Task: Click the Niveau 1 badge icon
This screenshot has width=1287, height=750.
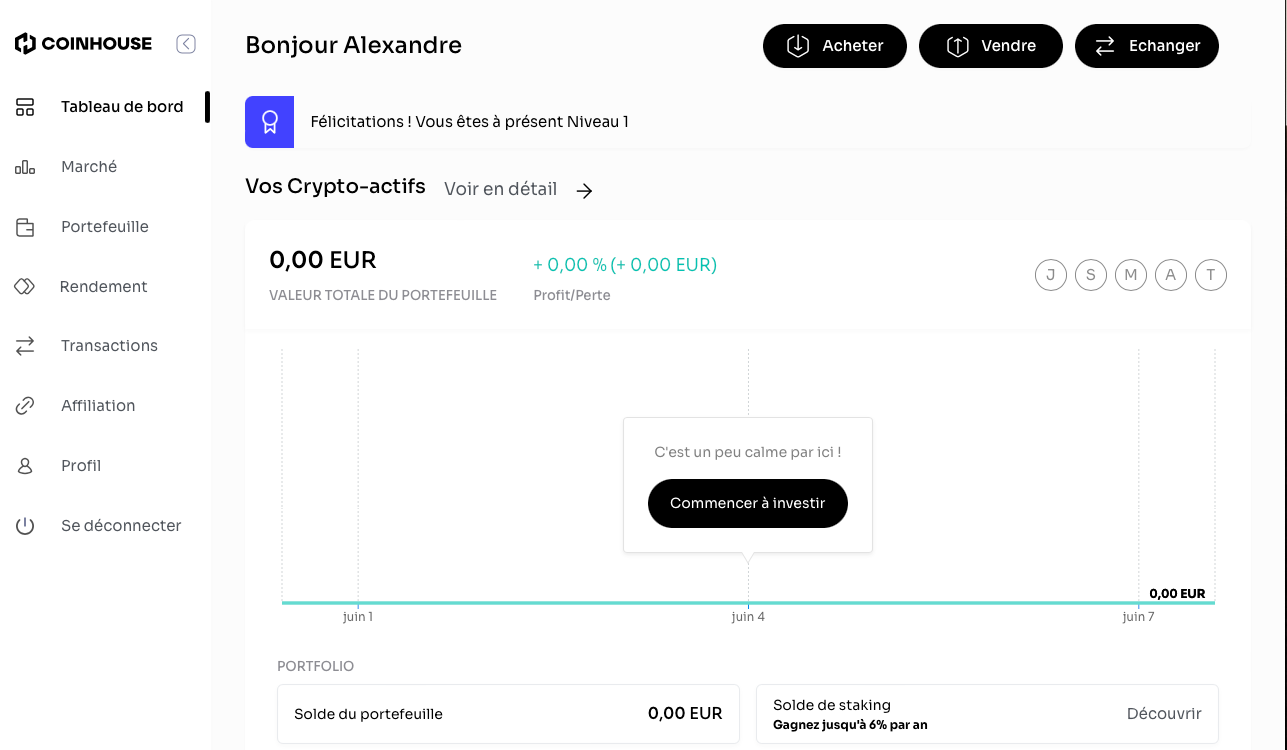Action: pyautogui.click(x=269, y=122)
